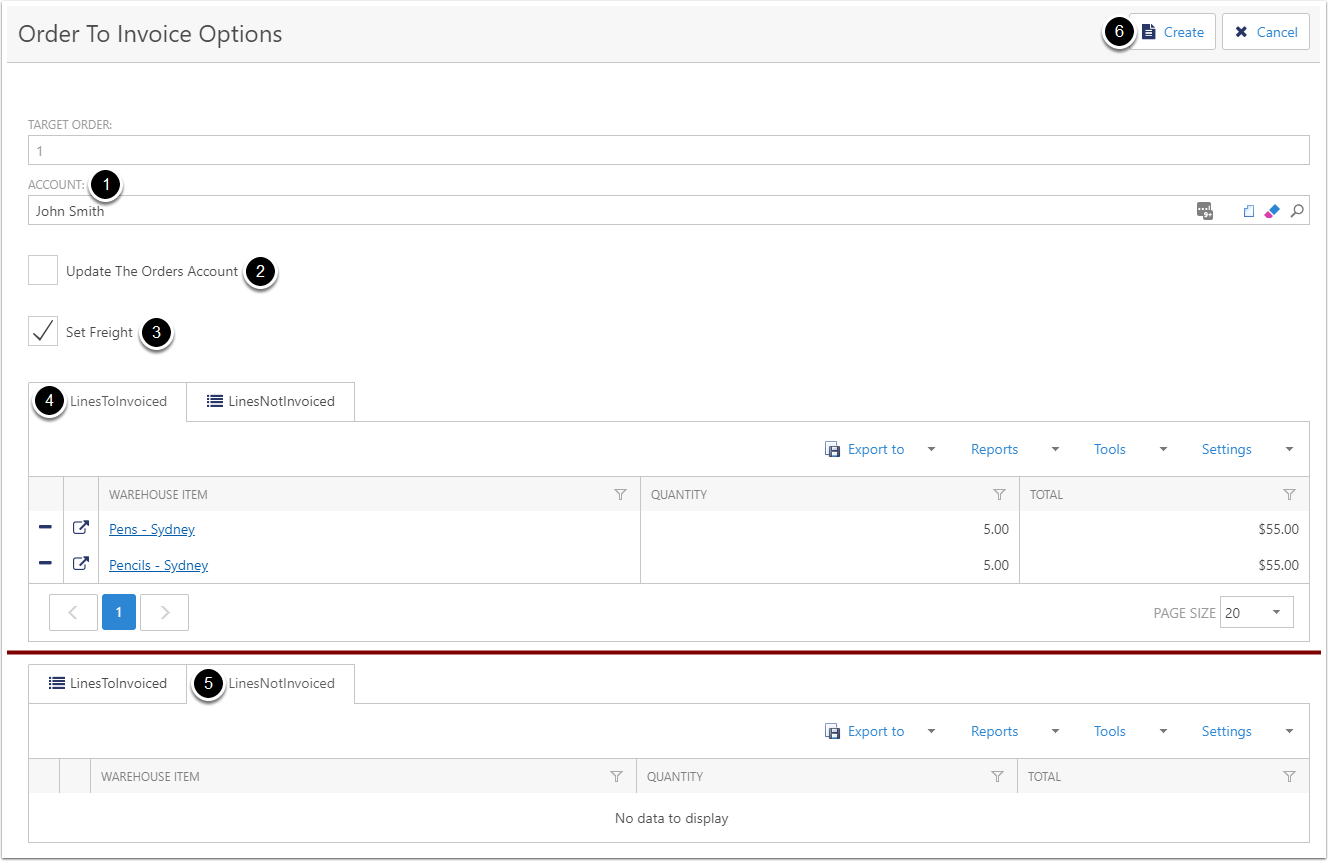Open the account picker ellipsis icon

[1205, 211]
